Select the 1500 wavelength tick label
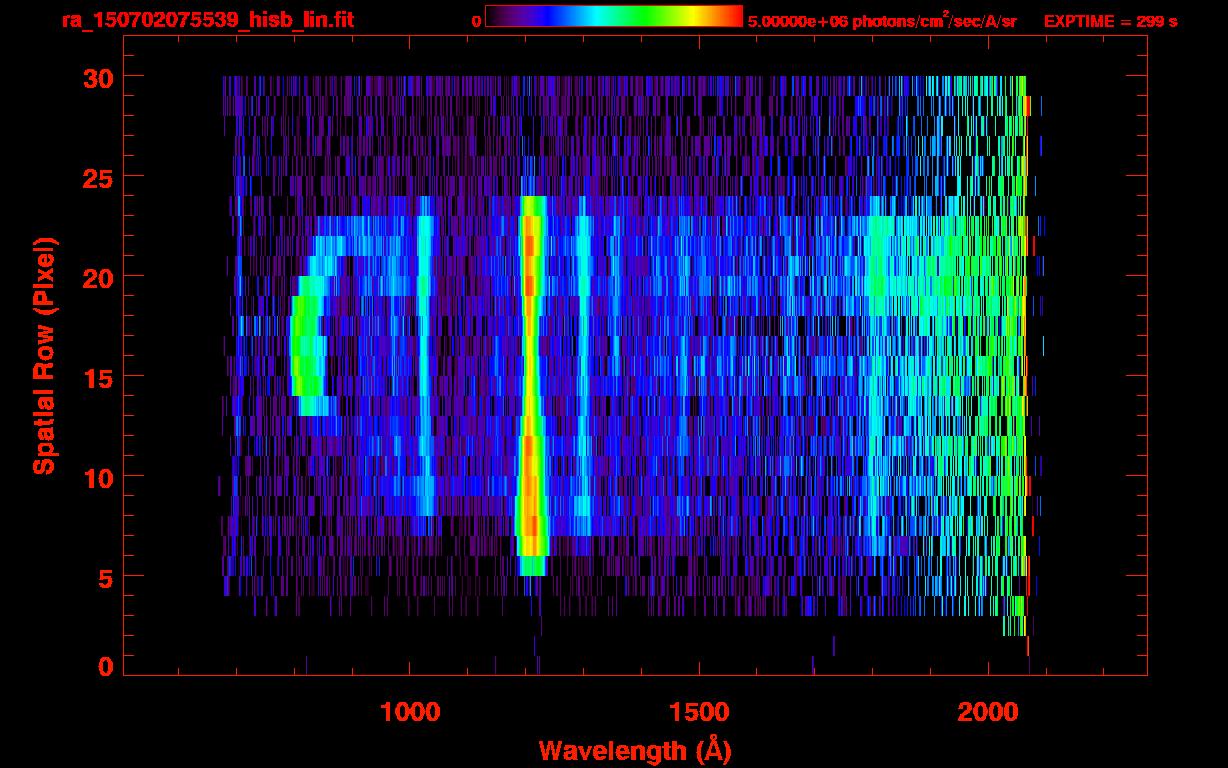Screen dimensions: 1228x768 [x=698, y=712]
